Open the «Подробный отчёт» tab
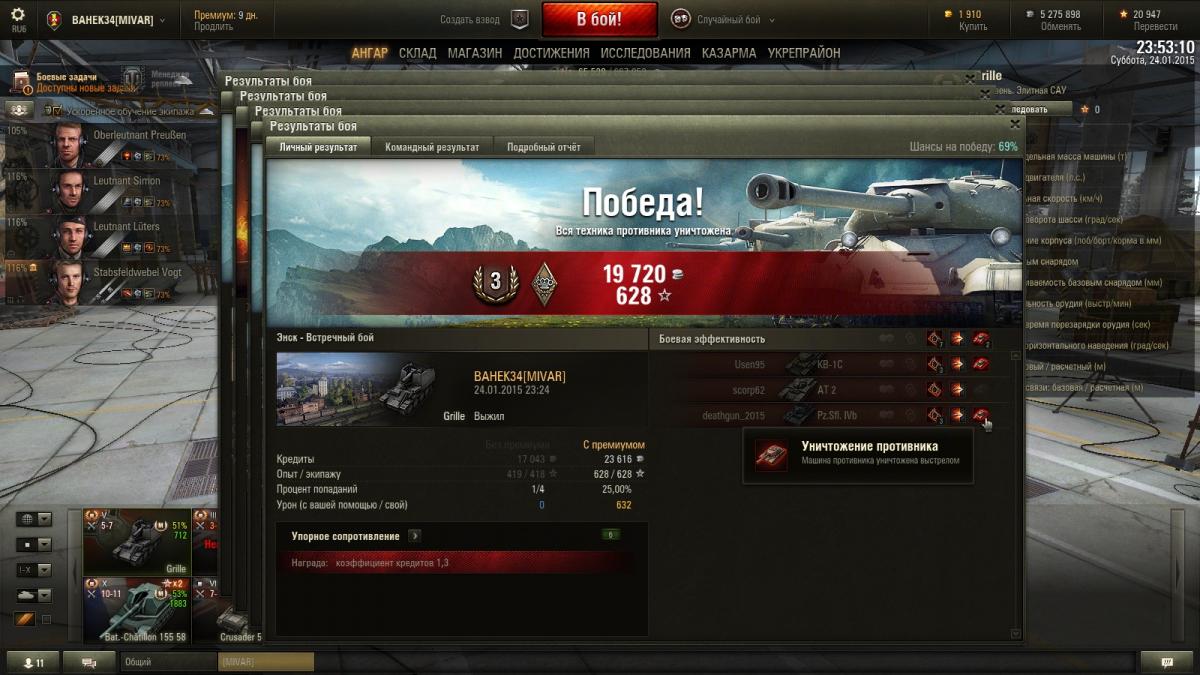This screenshot has width=1200, height=675. (543, 147)
